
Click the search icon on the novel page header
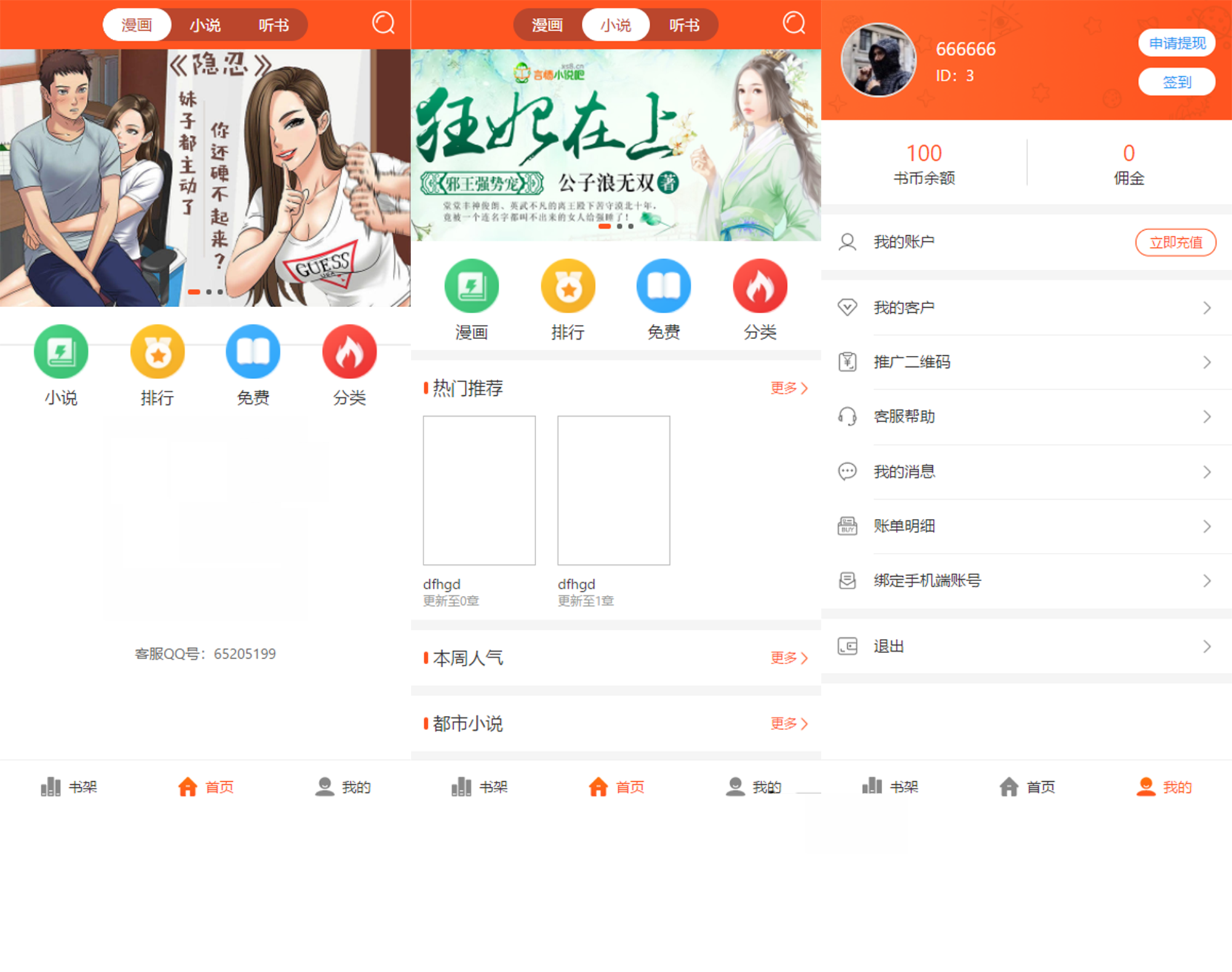click(x=794, y=23)
